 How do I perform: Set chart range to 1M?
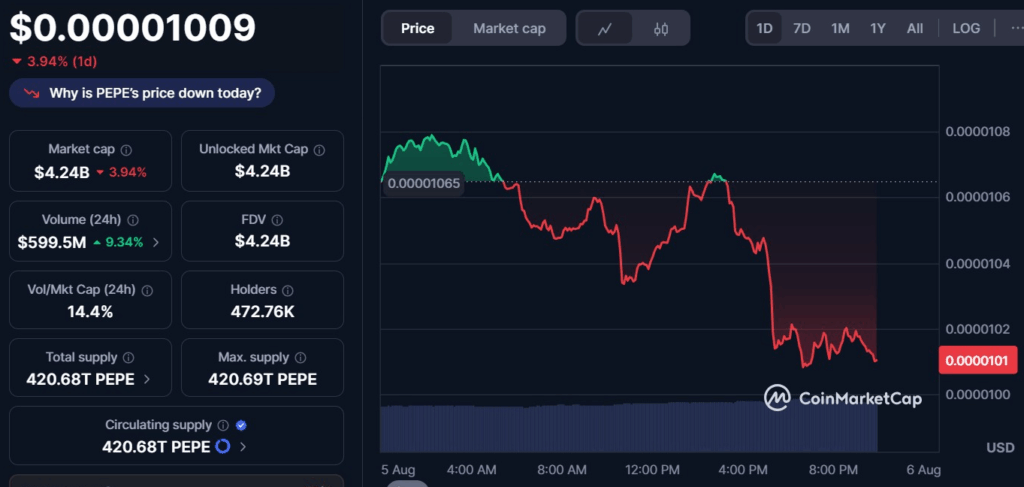click(840, 28)
